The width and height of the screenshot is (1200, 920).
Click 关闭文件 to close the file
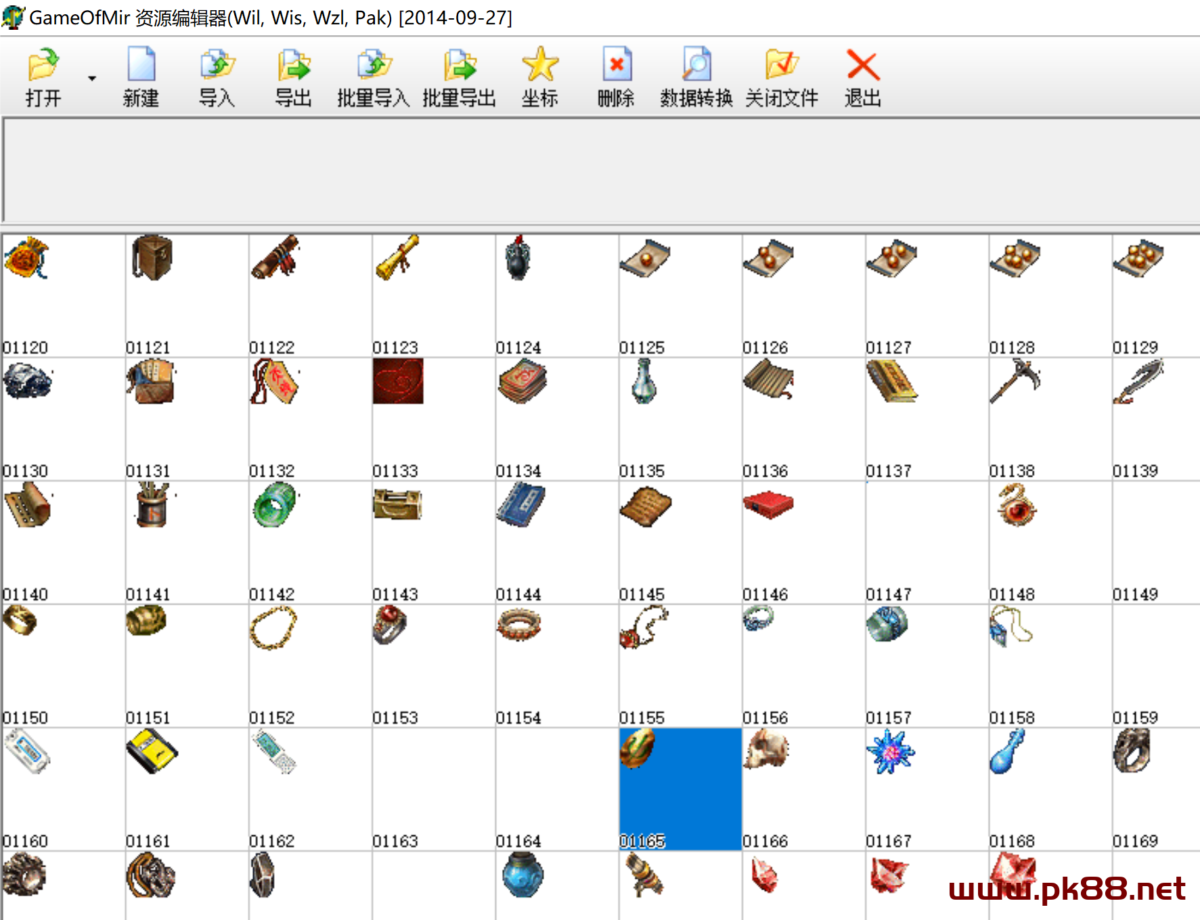coord(781,67)
